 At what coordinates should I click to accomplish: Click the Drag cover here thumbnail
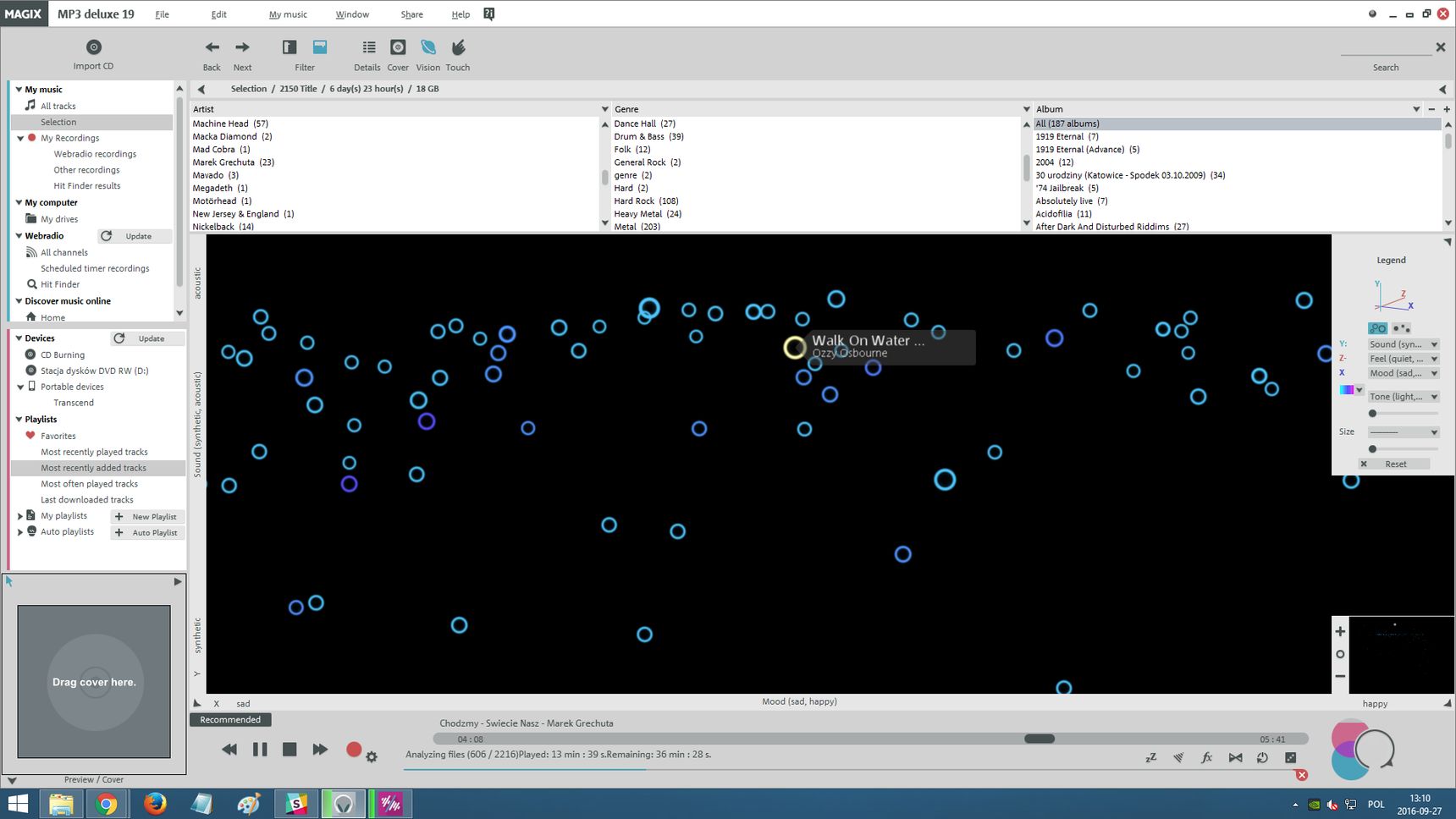[x=94, y=682]
